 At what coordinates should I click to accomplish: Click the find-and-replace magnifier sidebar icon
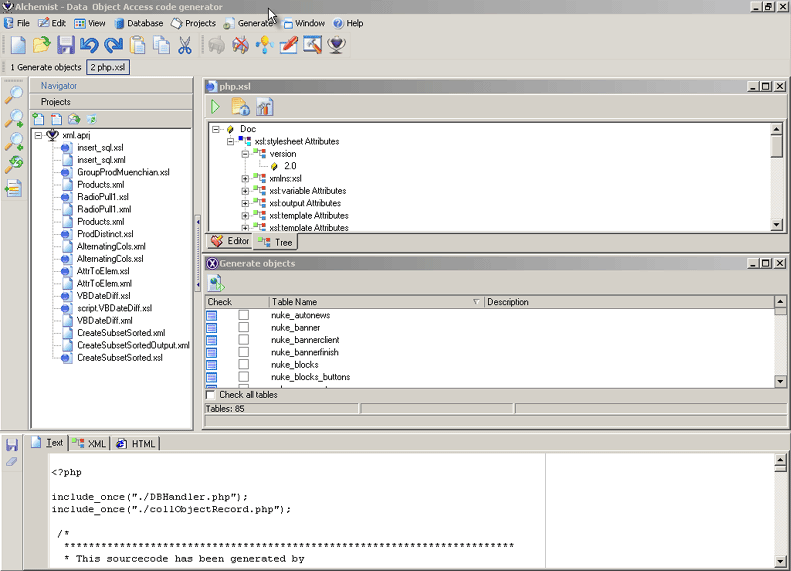tap(14, 163)
